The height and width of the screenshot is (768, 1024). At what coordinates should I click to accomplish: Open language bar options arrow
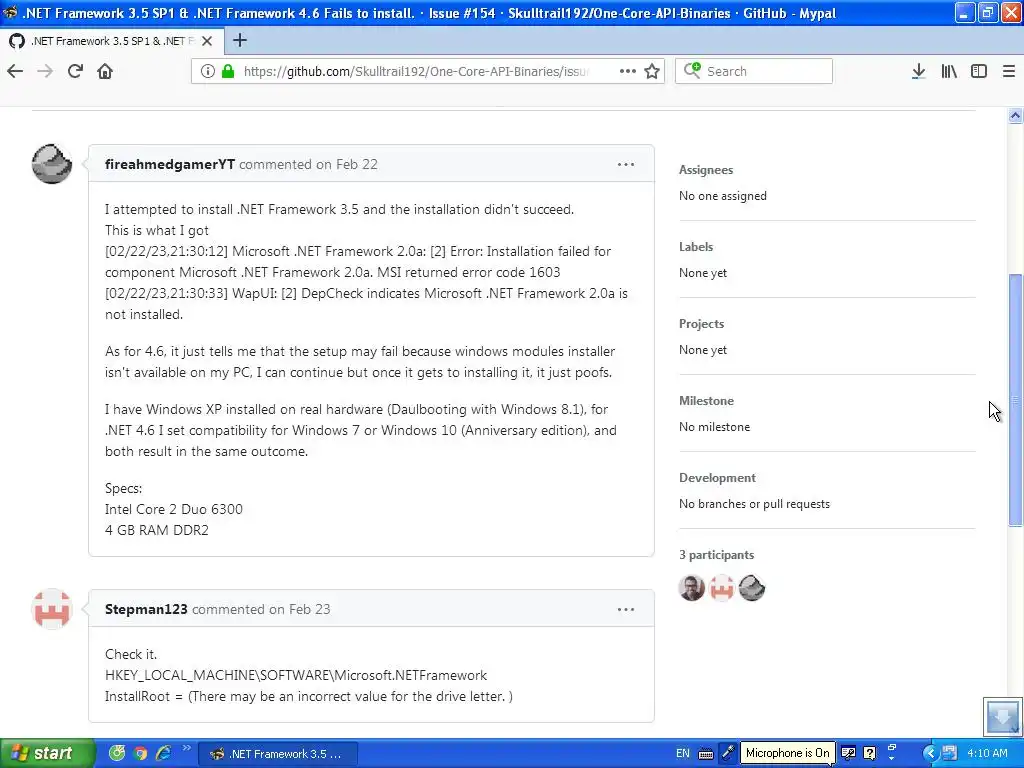pyautogui.click(x=891, y=758)
